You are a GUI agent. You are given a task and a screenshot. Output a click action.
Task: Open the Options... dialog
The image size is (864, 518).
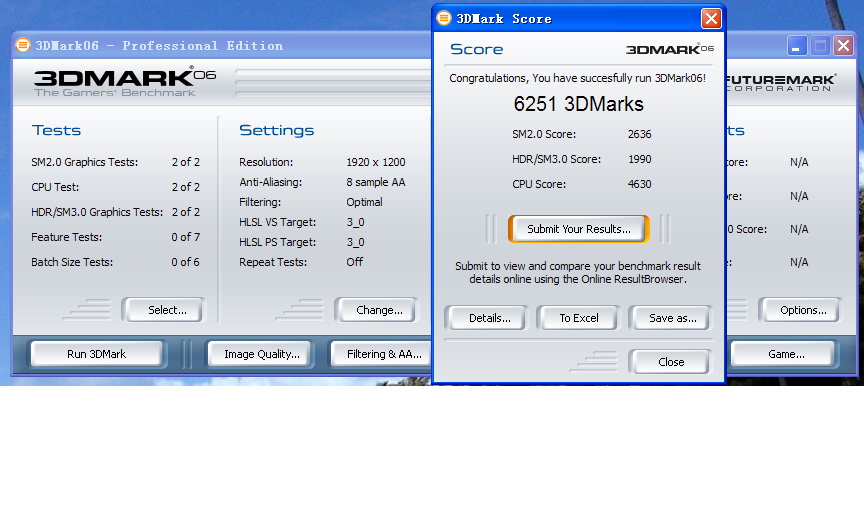click(803, 310)
